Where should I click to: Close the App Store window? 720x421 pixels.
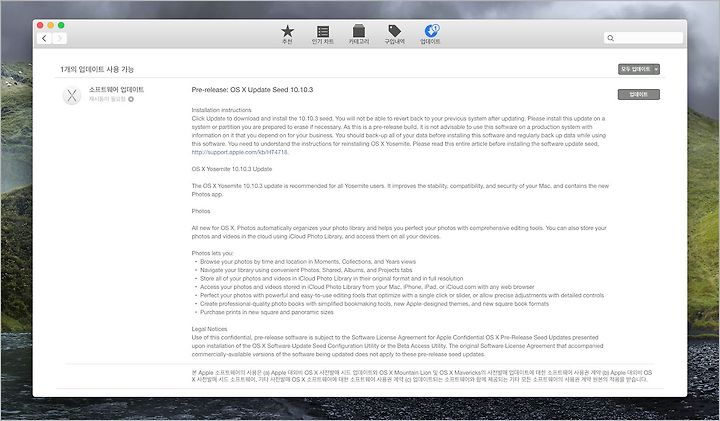[40, 25]
